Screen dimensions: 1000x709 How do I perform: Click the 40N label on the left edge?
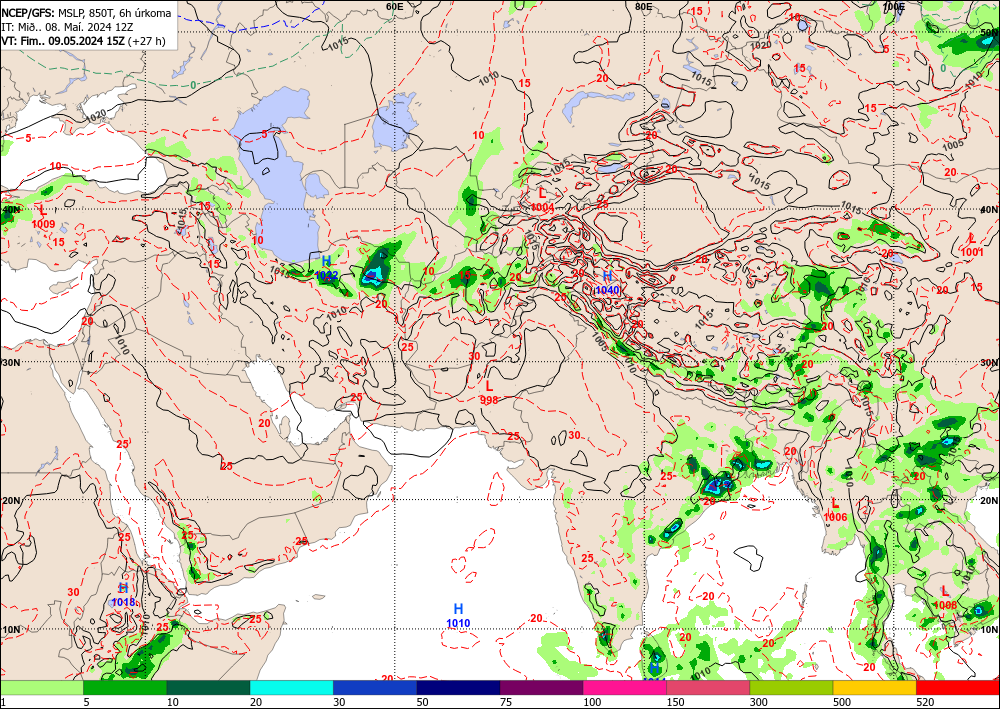click(11, 208)
